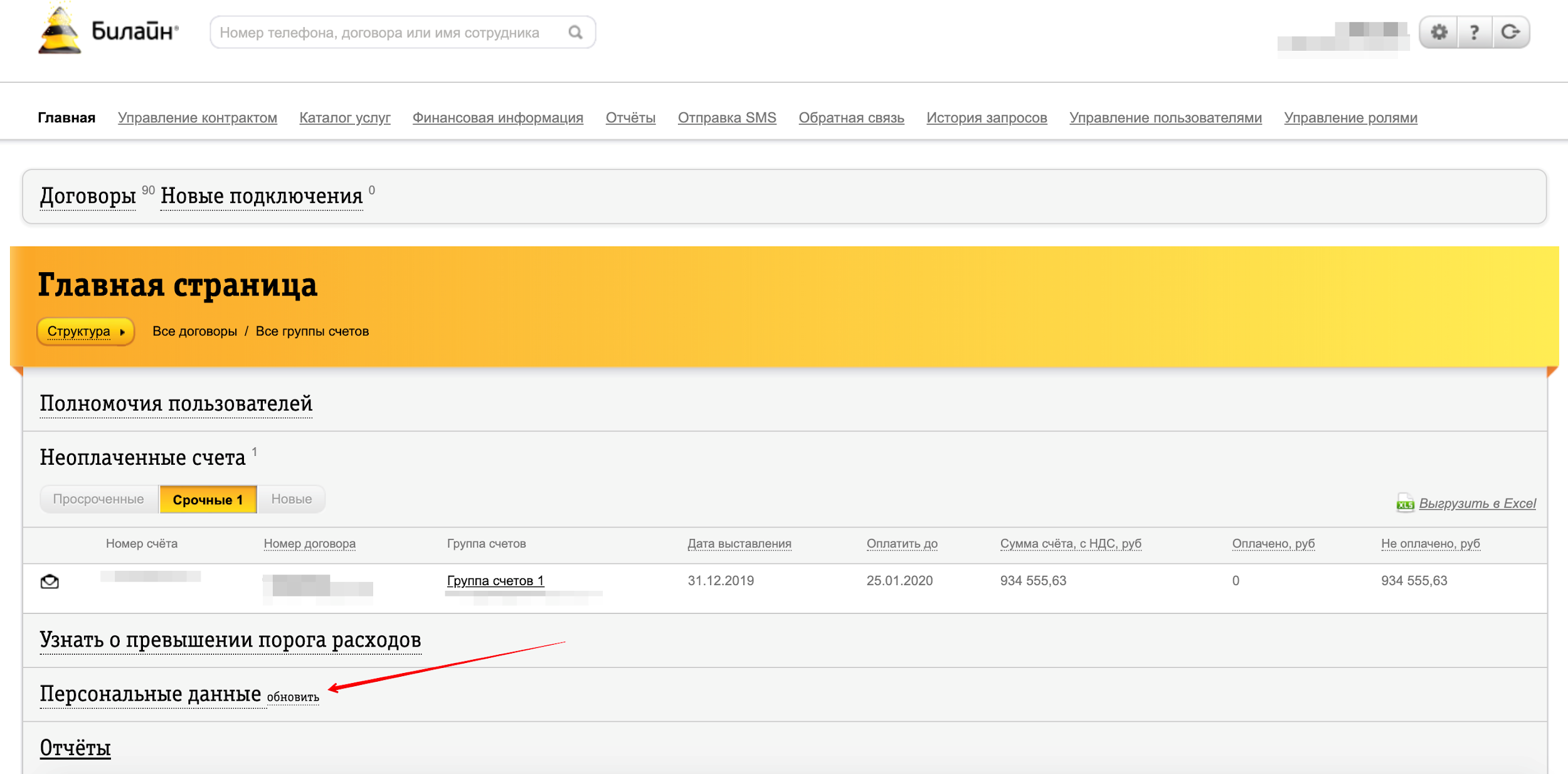Click the logout arrow icon
The width and height of the screenshot is (1568, 774).
(x=1511, y=32)
